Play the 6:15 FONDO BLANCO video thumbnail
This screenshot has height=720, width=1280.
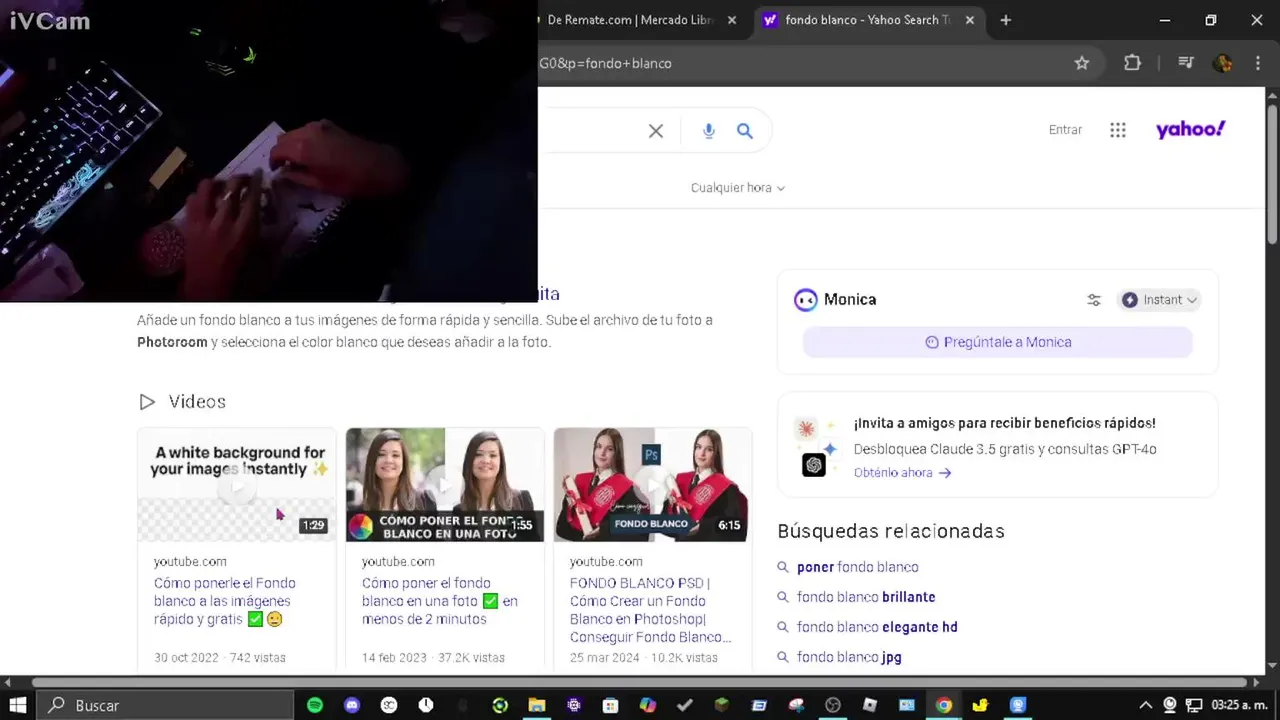tap(652, 485)
